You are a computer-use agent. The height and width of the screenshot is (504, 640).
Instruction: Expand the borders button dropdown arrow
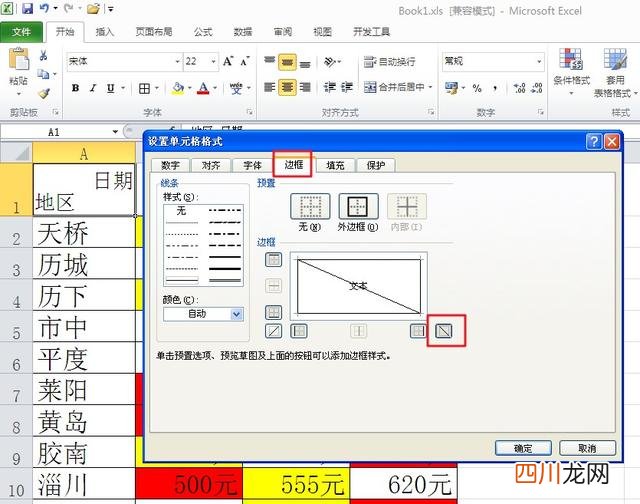pos(156,88)
